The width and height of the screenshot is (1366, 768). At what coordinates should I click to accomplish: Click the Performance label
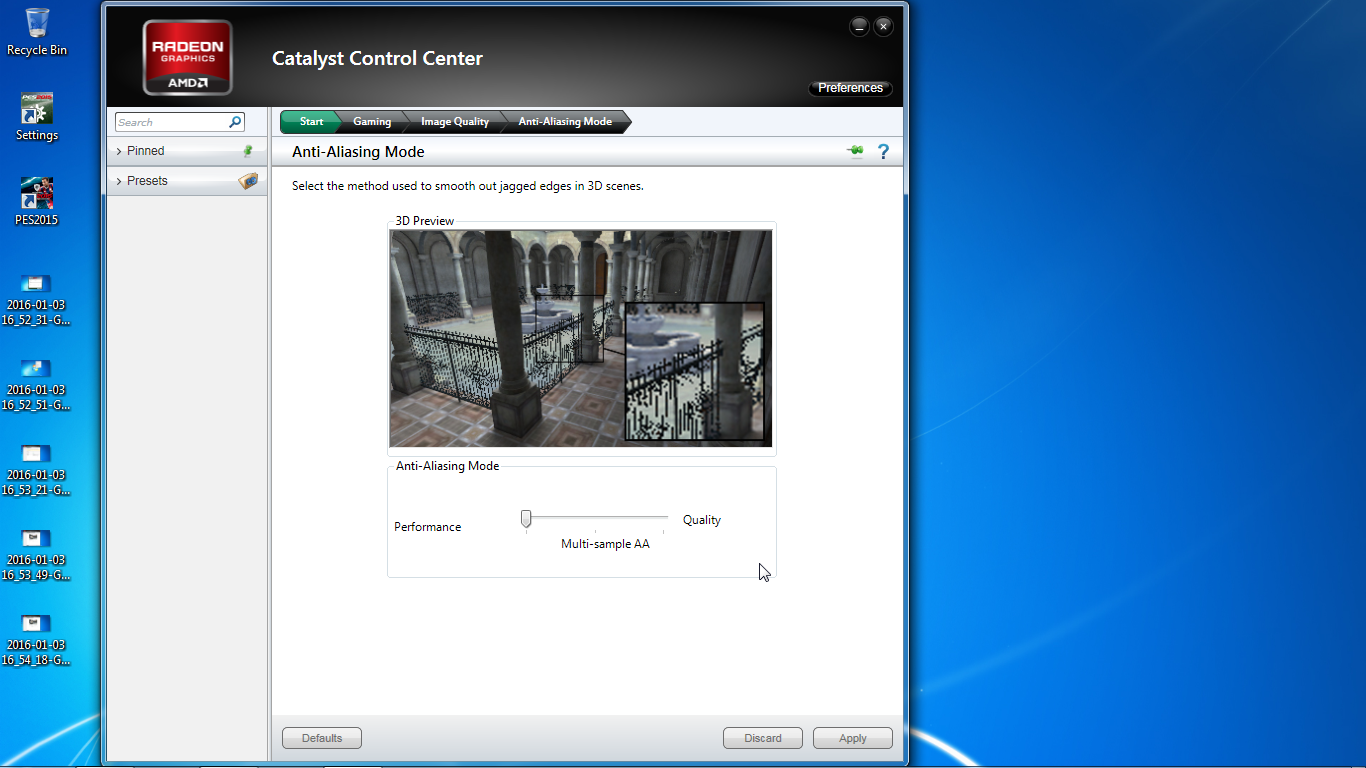click(428, 527)
